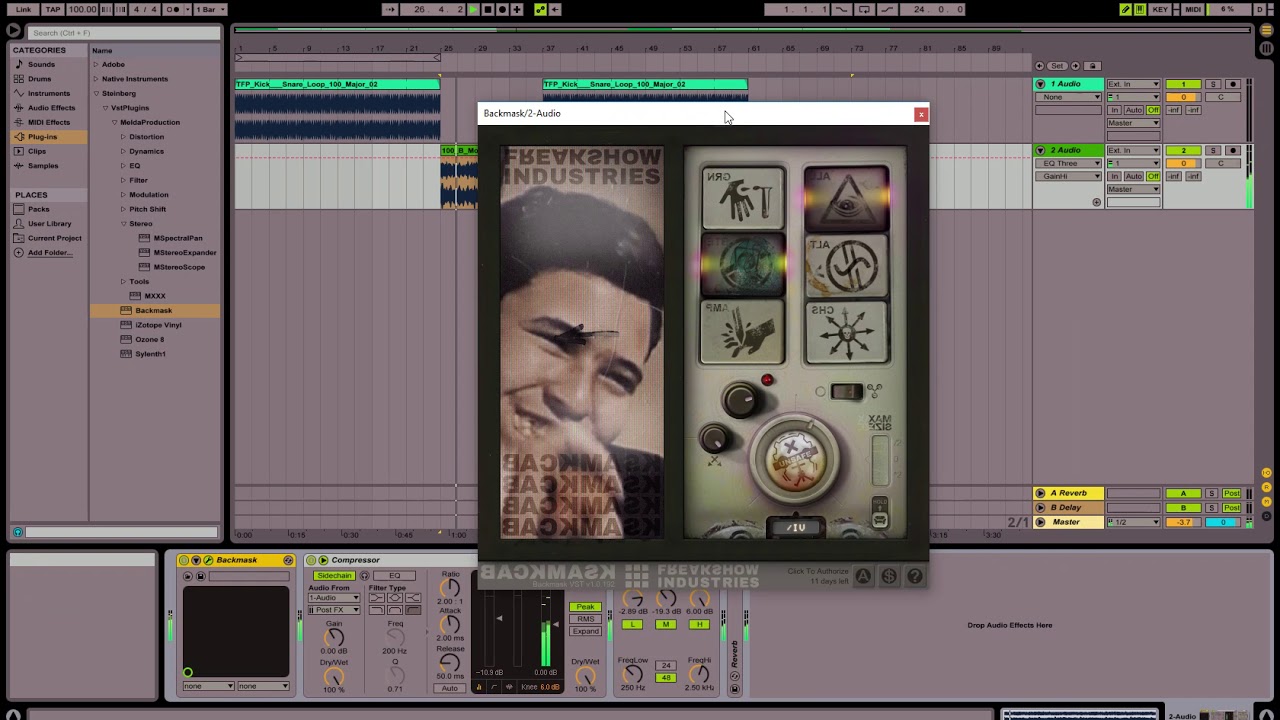Stop playback with the Stop button

[488, 9]
